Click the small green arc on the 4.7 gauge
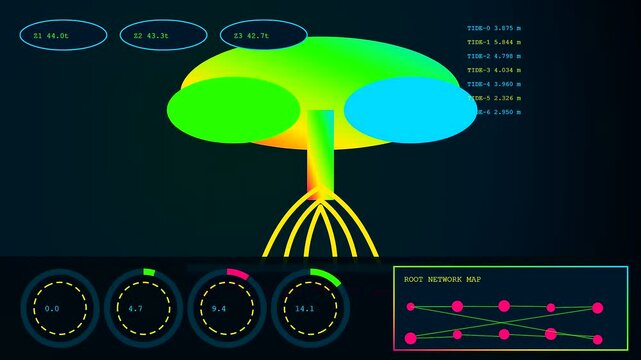Image resolution: width=641 pixels, height=360 pixels. pyautogui.click(x=149, y=272)
